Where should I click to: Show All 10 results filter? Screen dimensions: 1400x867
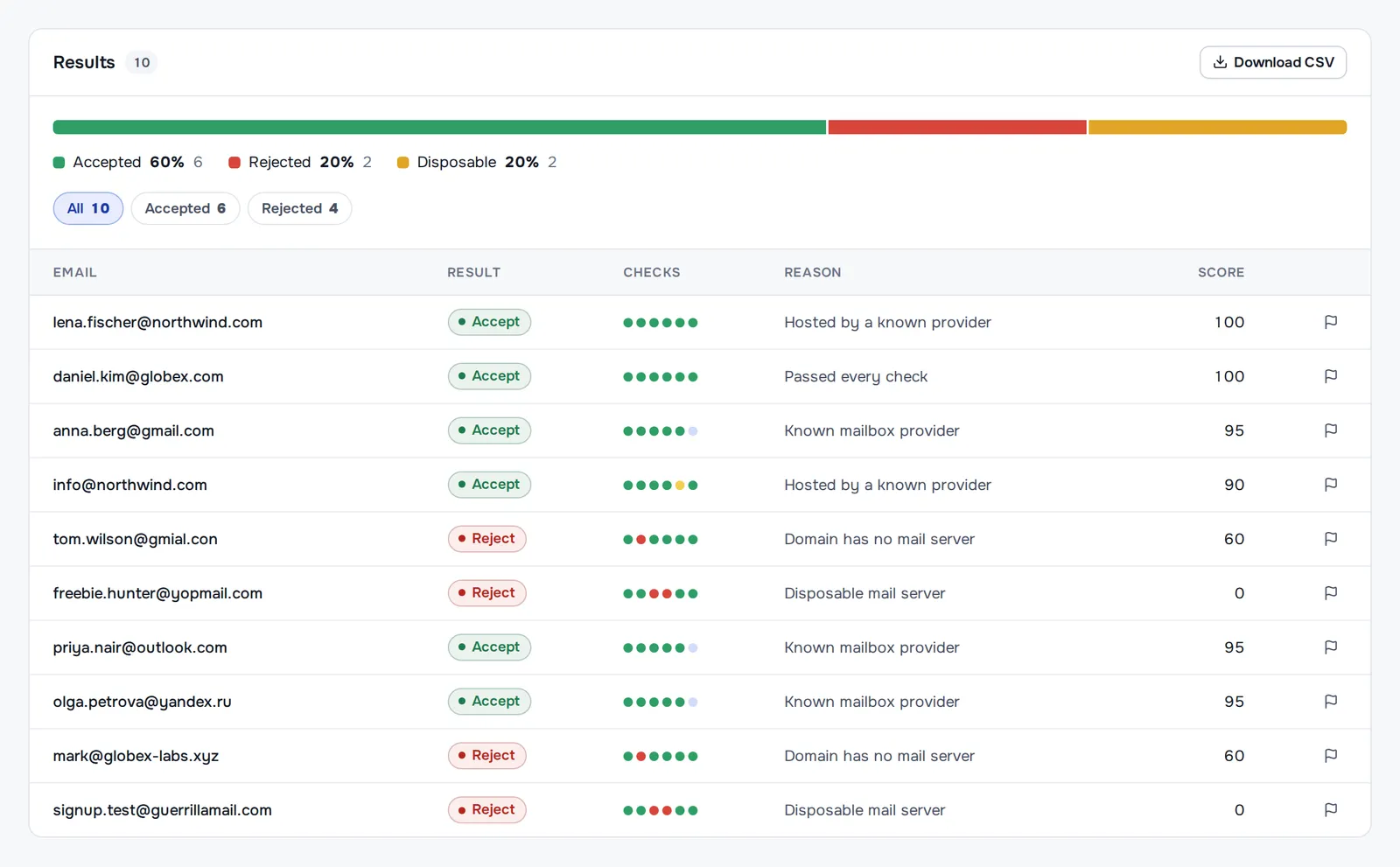88,208
